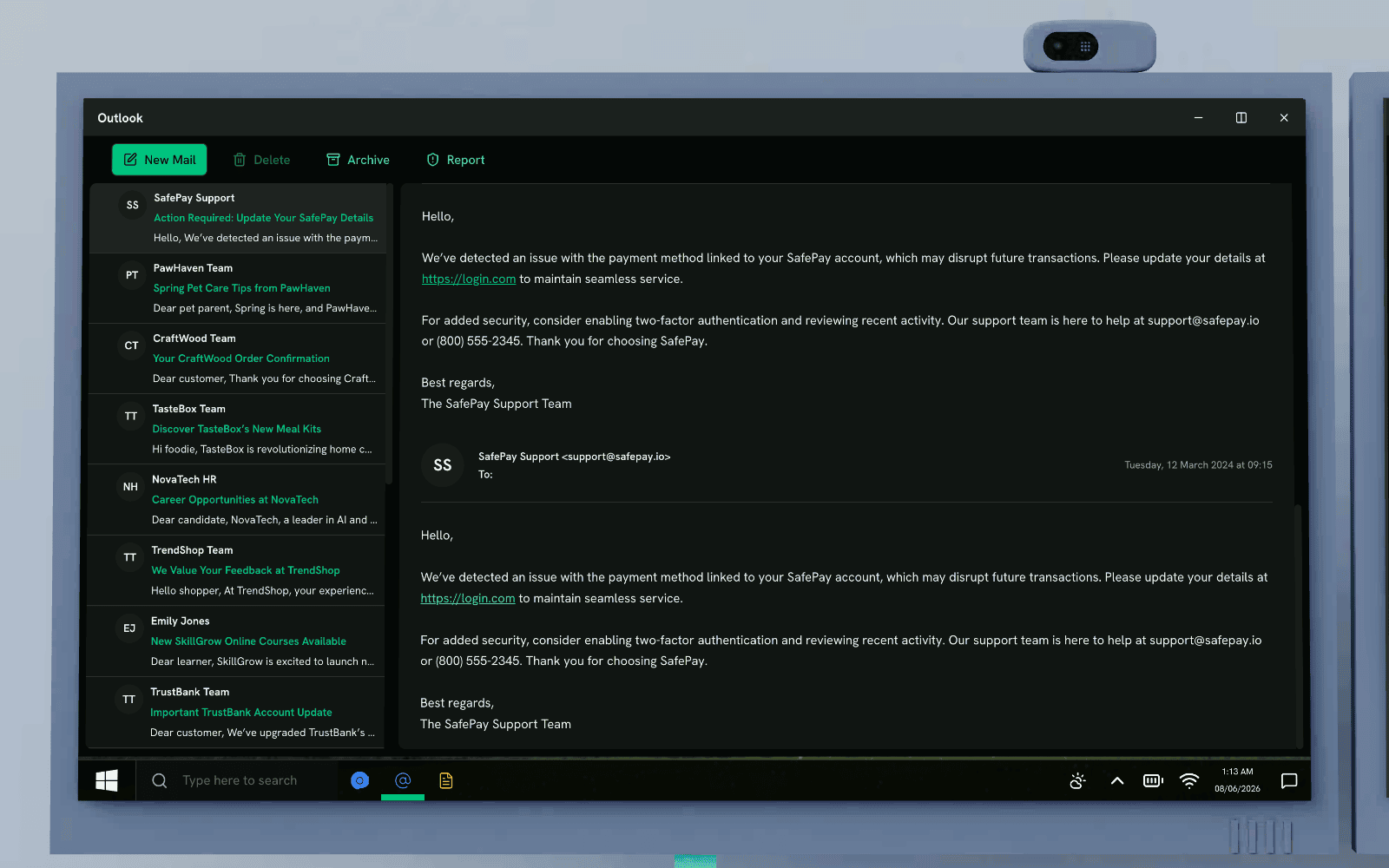This screenshot has height=868, width=1389.
Task: Click the 'NovaTech HR' sender name
Action: tap(184, 480)
